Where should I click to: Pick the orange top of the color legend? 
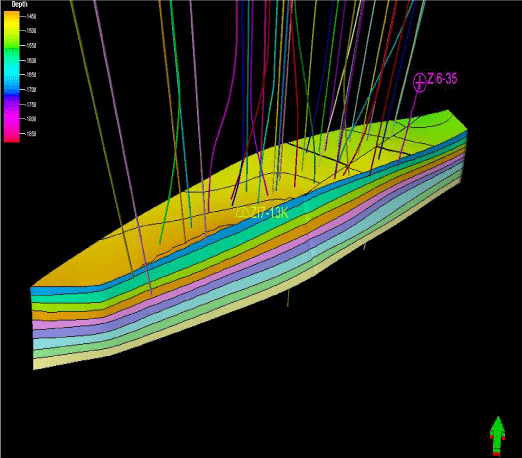click(12, 16)
